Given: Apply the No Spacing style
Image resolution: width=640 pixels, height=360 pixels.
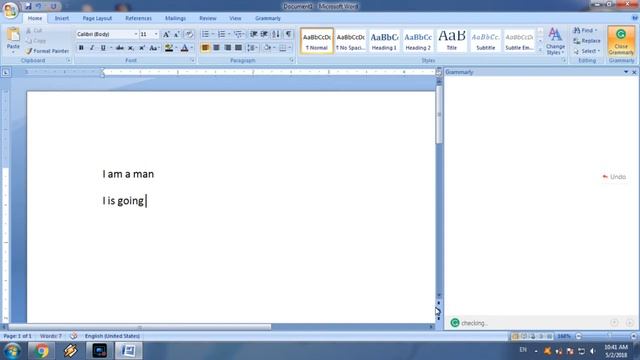Looking at the screenshot, I should coord(350,40).
